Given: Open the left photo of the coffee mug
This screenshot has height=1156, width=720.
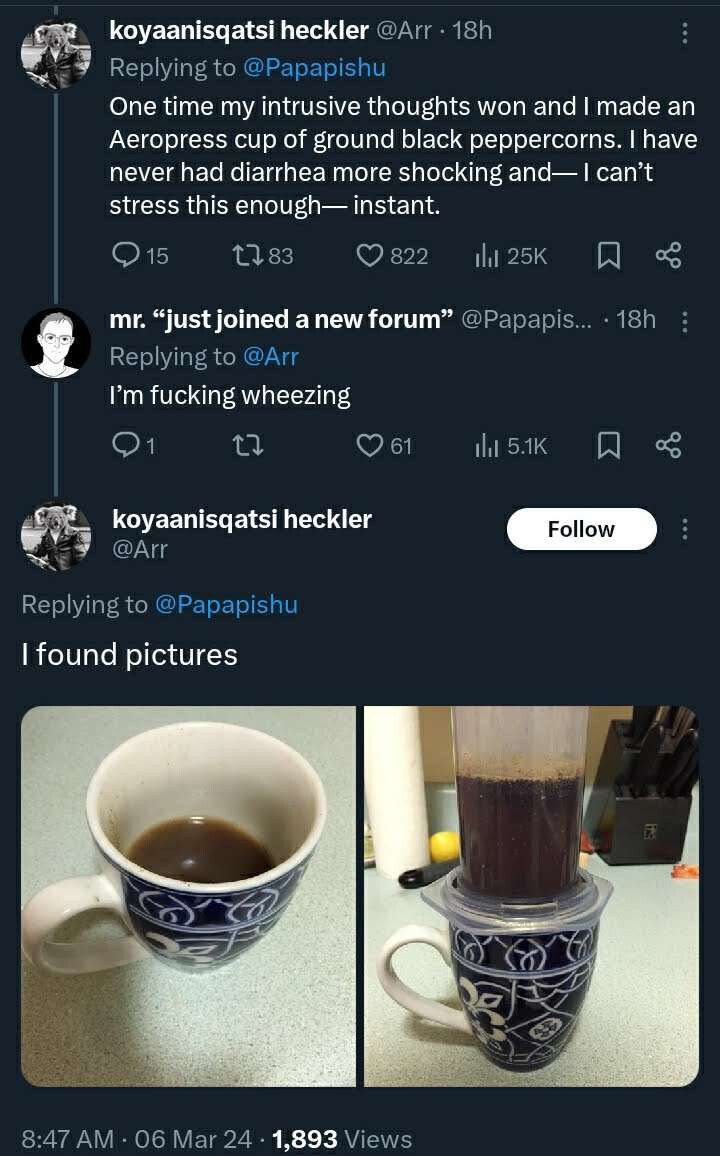Looking at the screenshot, I should [x=188, y=896].
